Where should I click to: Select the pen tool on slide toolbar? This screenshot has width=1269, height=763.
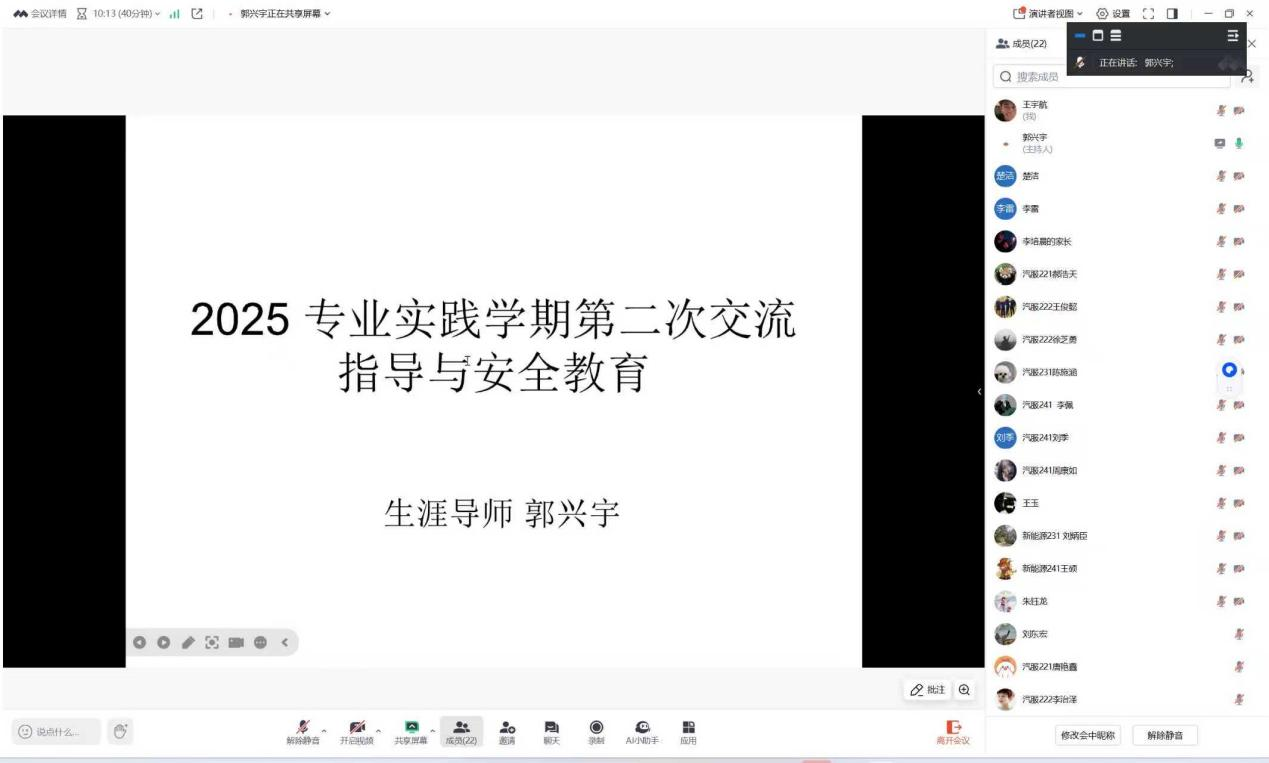pyautogui.click(x=187, y=642)
